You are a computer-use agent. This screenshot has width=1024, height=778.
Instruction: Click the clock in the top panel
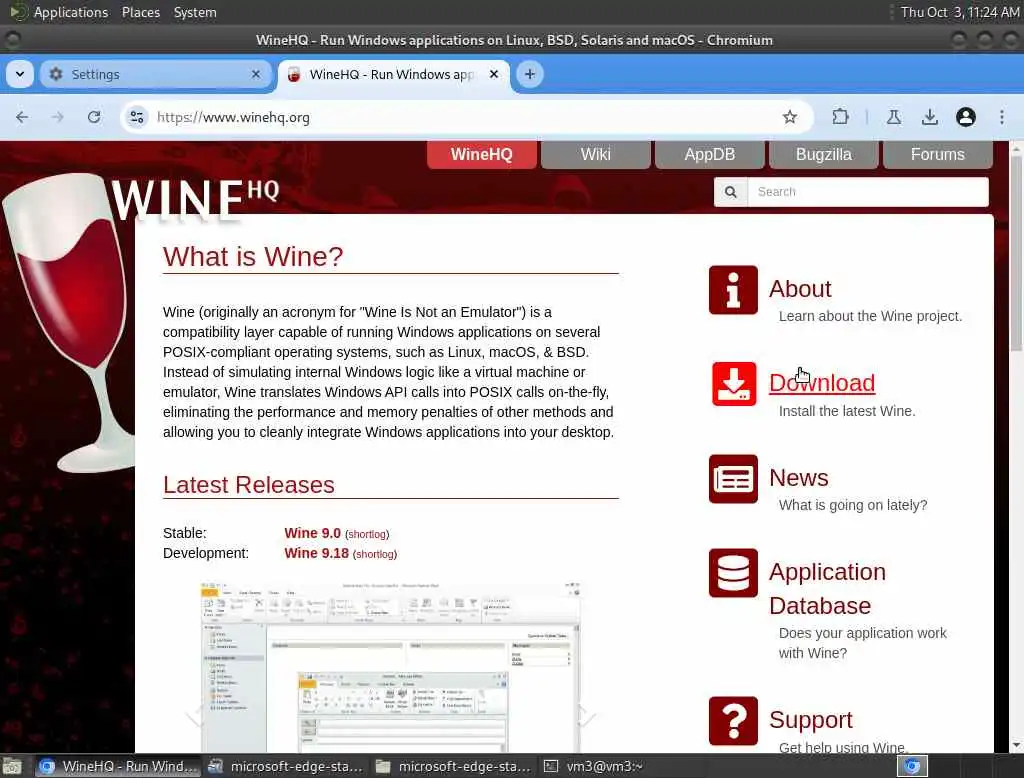click(x=959, y=12)
